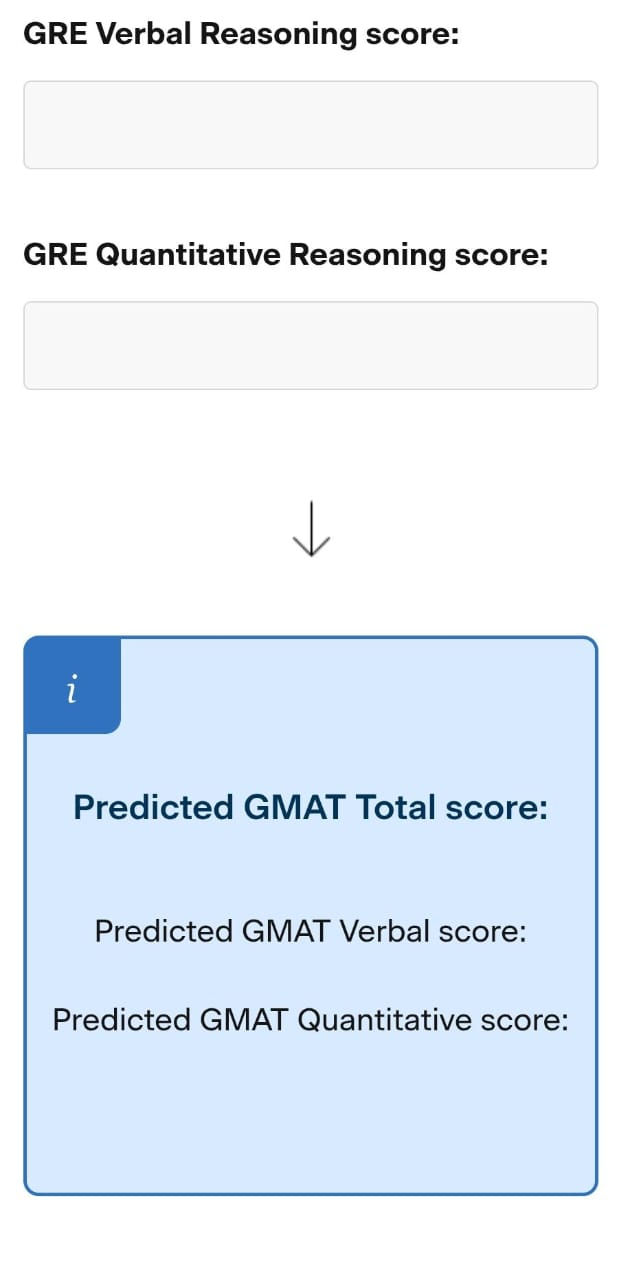Focus the GRE Quantitative Reasoning score input box
Viewport: 641px width, 1280px height.
(x=311, y=345)
